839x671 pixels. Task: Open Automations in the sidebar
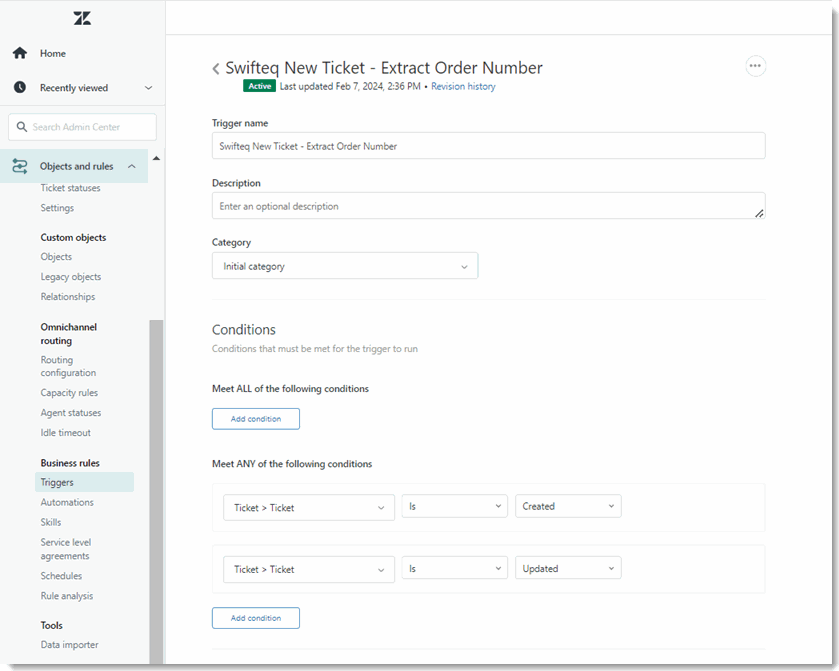click(x=67, y=502)
